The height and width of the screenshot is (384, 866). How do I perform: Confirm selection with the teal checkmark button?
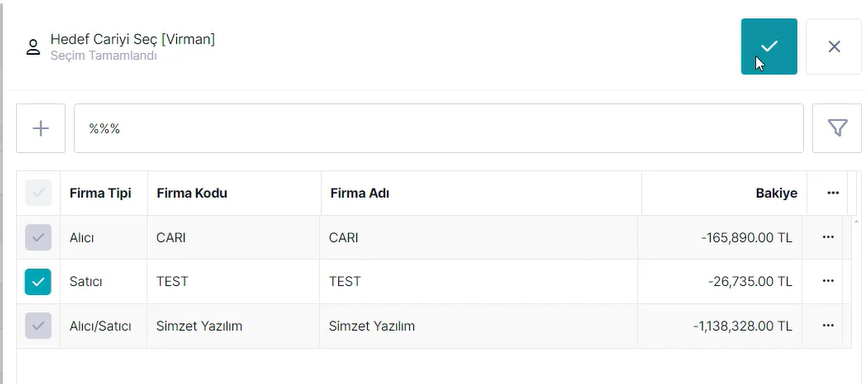(769, 46)
